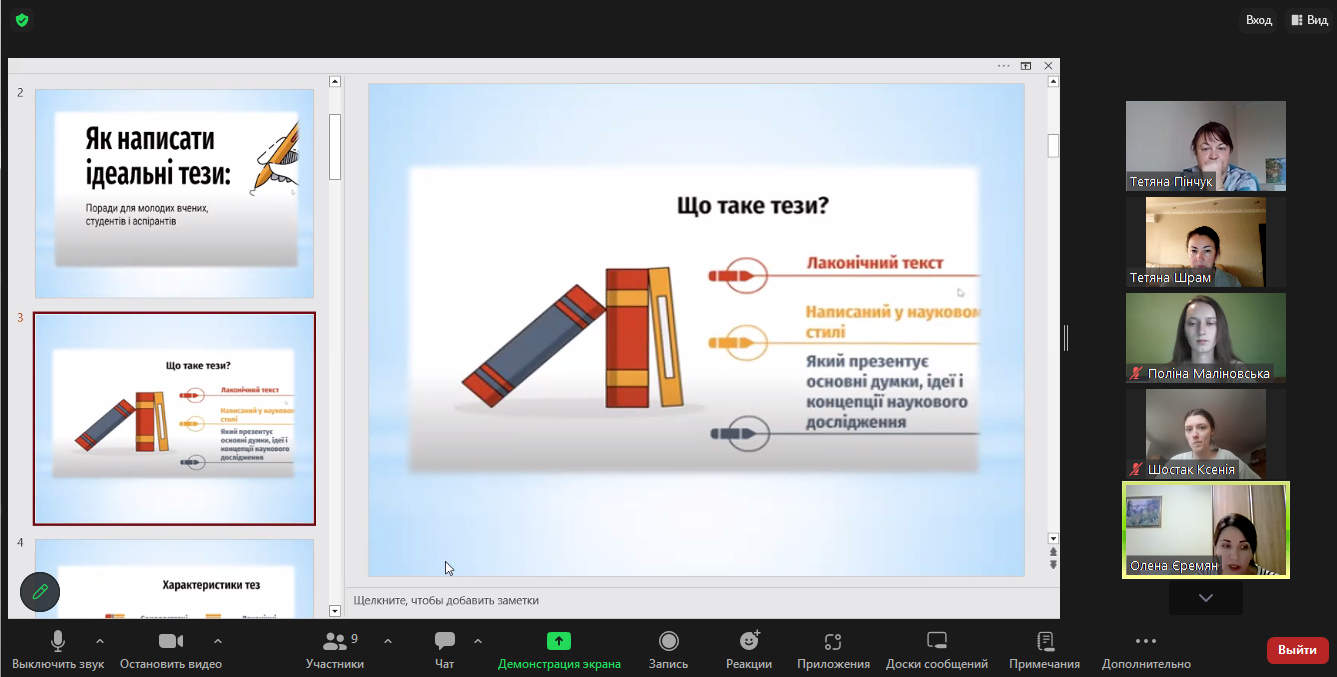Viewport: 1337px width, 677px height.
Task: Open the Участники participants panel
Action: tap(335, 650)
